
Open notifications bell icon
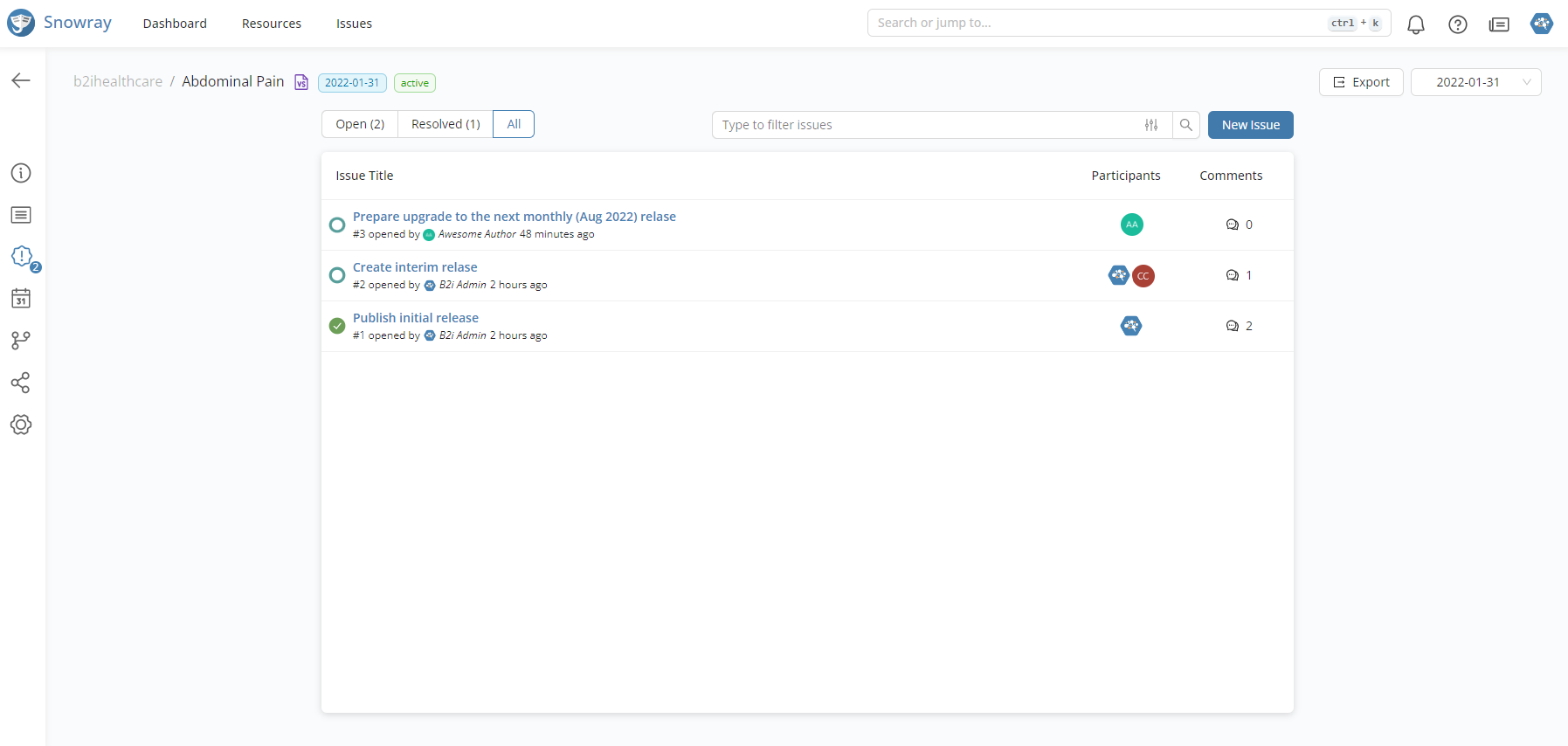(1415, 24)
